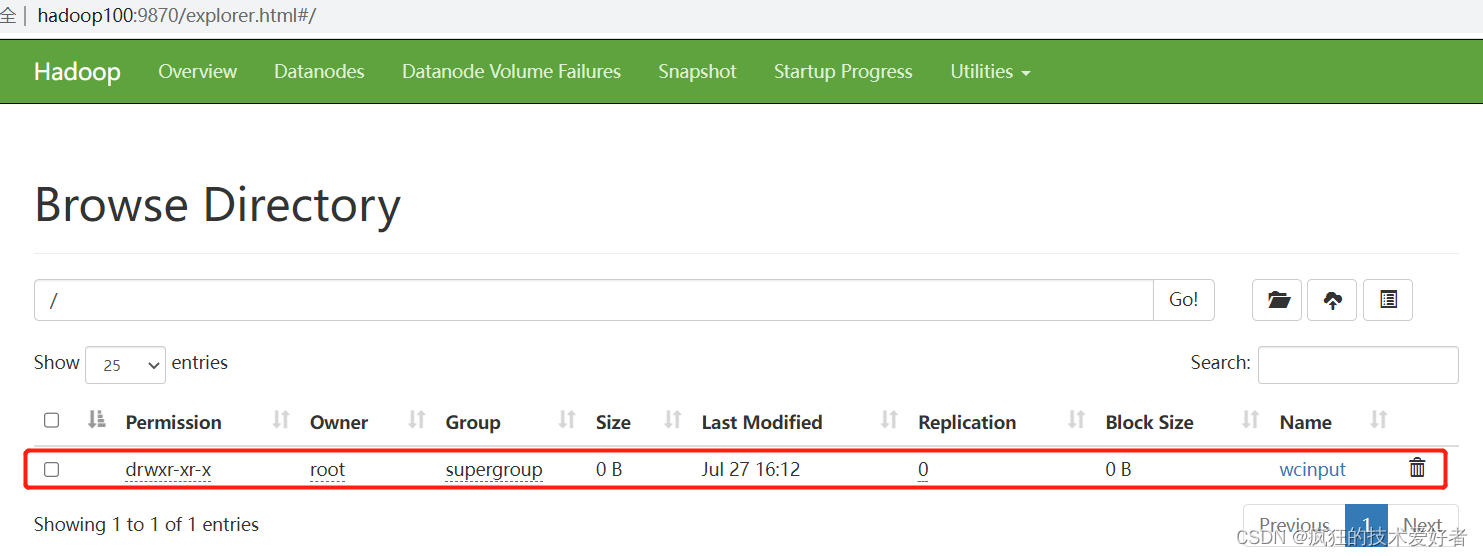The height and width of the screenshot is (556, 1483).
Task: Open the wcinput directory link
Action: (1312, 470)
